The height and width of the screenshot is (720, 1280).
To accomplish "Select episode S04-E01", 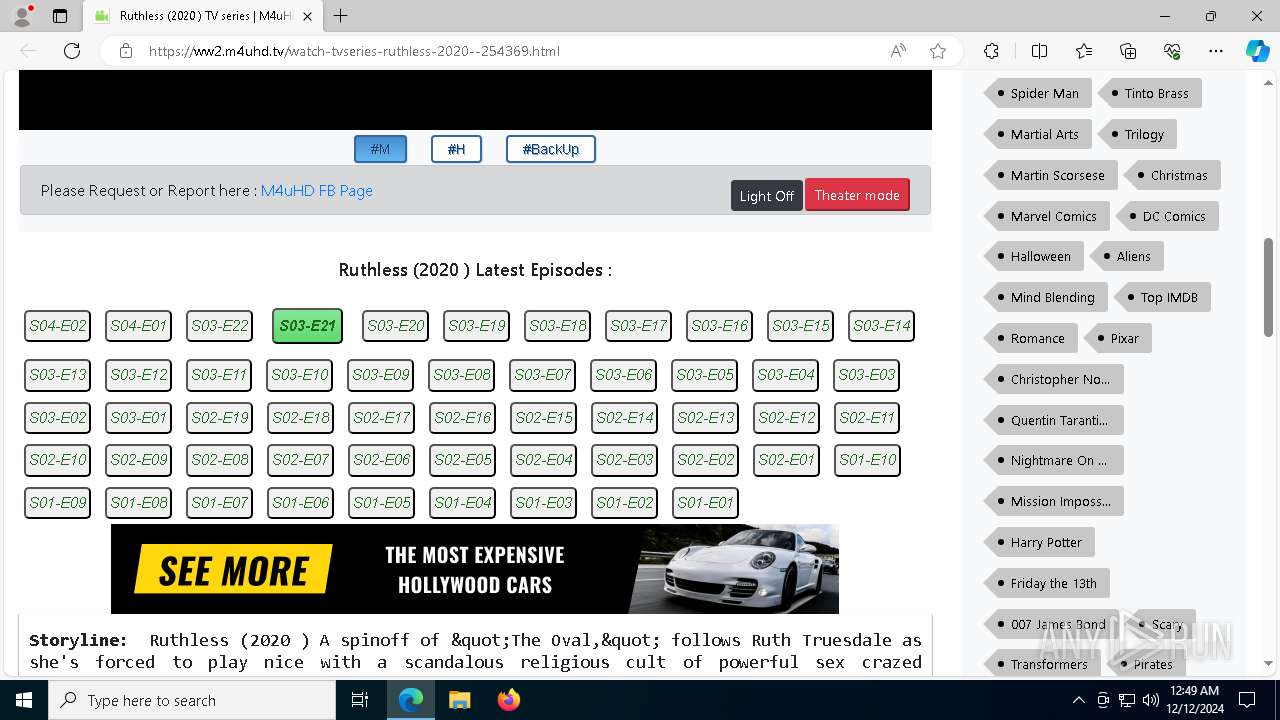I will (x=138, y=326).
